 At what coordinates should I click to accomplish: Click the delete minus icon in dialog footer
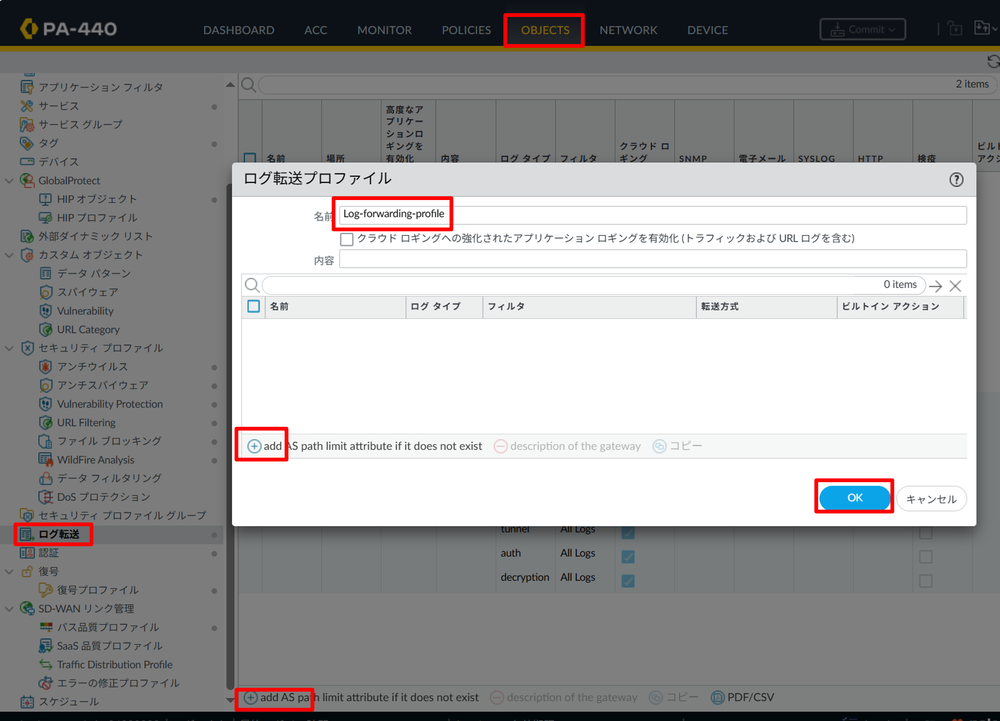pos(501,446)
